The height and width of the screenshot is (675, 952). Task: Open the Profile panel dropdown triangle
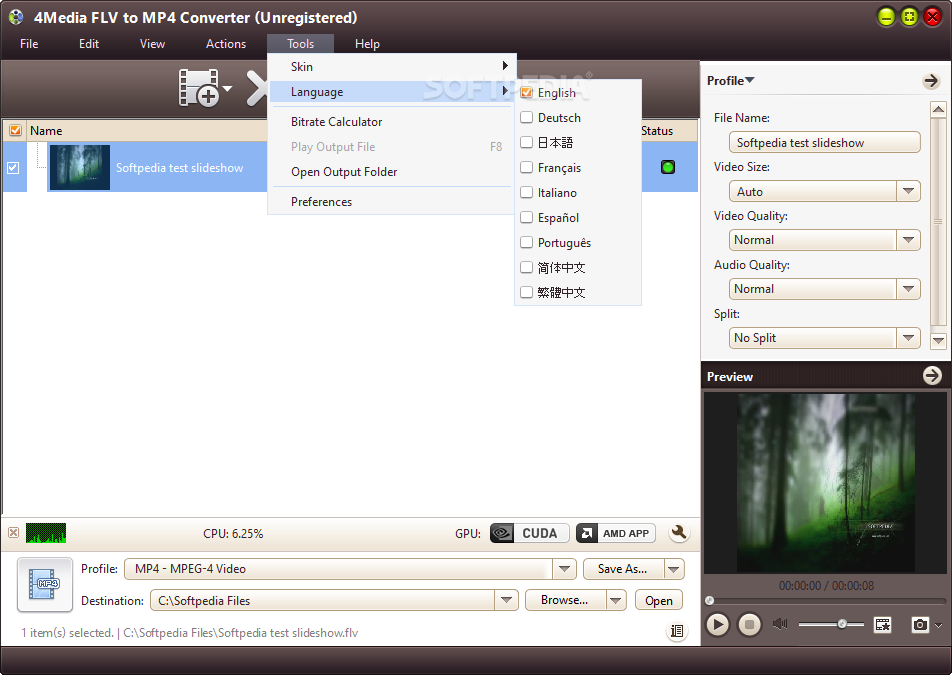(750, 80)
